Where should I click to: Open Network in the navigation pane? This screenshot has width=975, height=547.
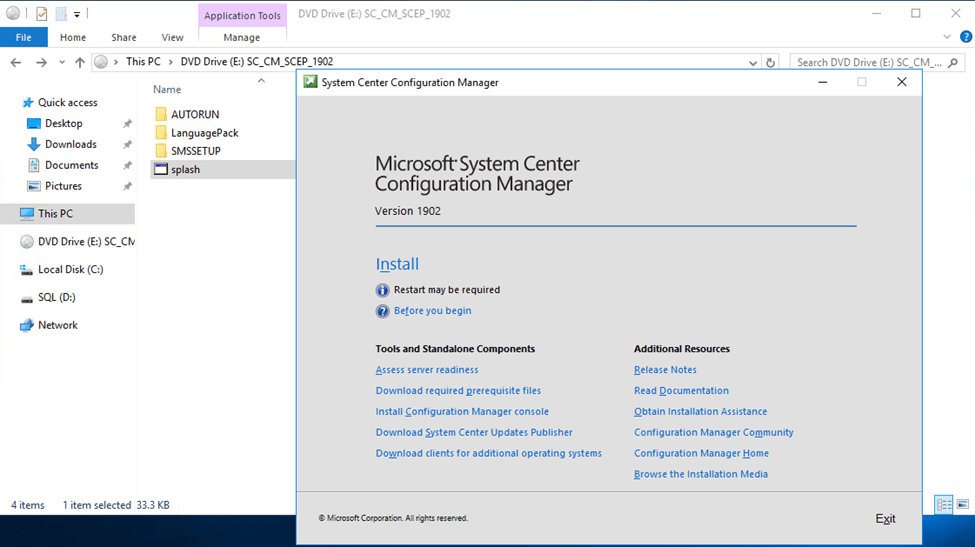(57, 325)
